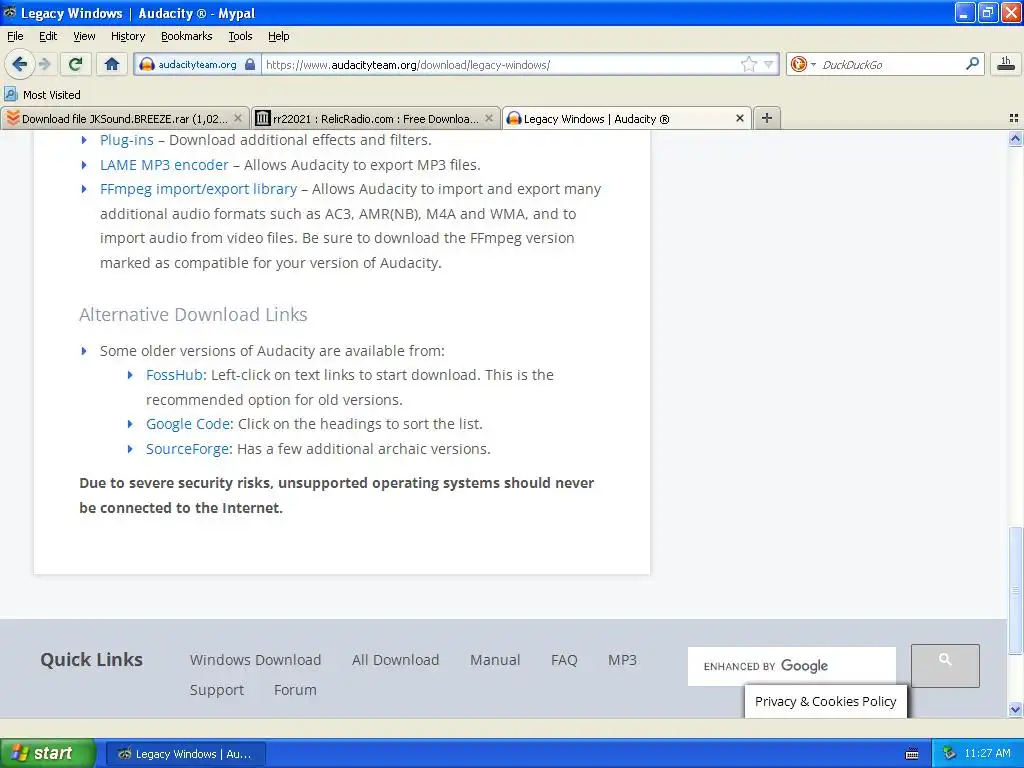Go back with the Back arrow button

19,64
